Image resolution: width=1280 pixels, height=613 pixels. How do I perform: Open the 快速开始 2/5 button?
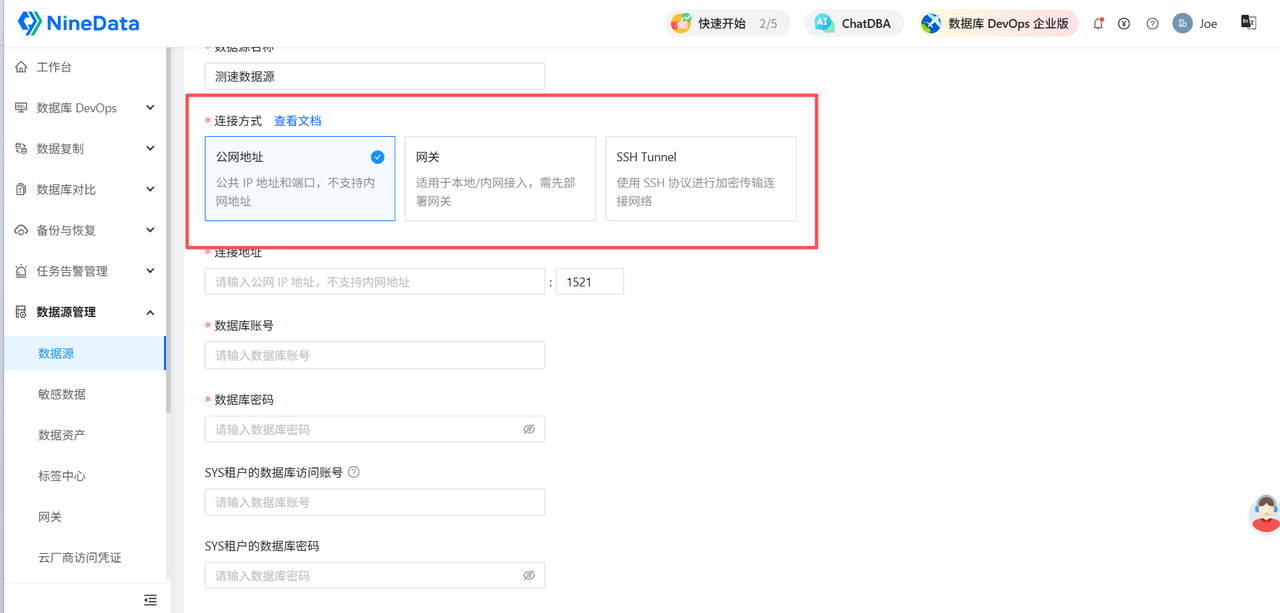pyautogui.click(x=727, y=23)
